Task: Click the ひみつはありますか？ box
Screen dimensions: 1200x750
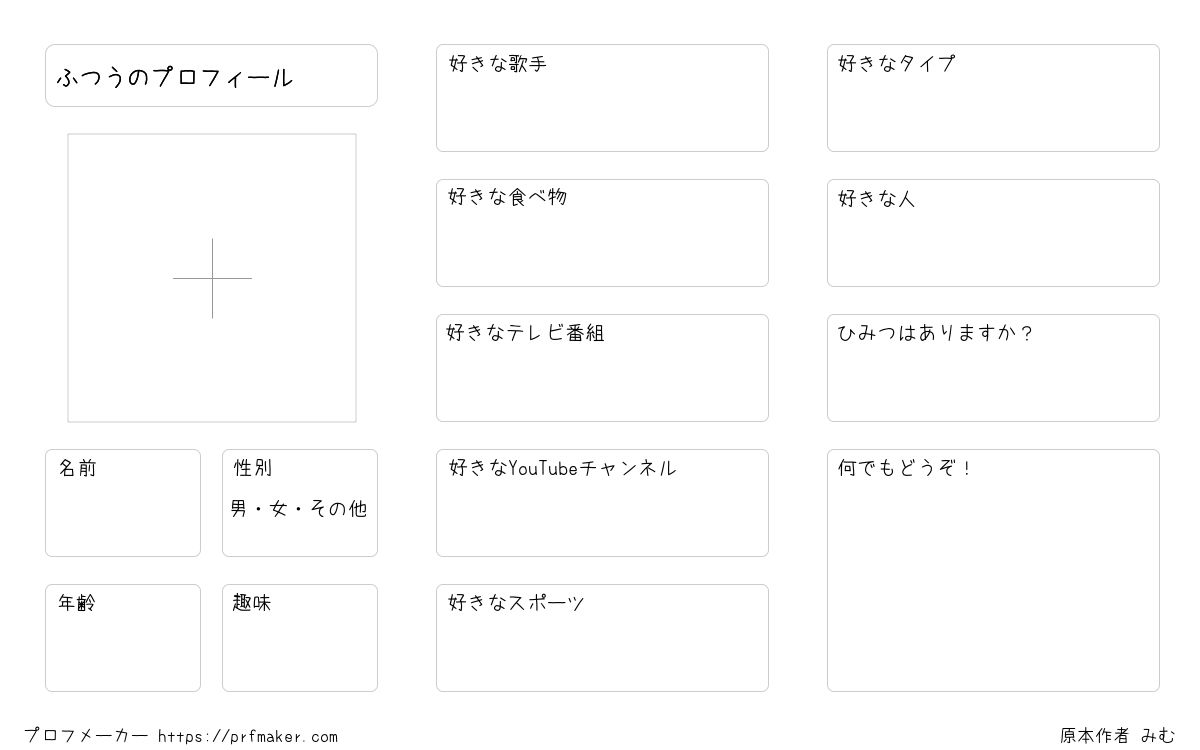Action: (x=993, y=368)
